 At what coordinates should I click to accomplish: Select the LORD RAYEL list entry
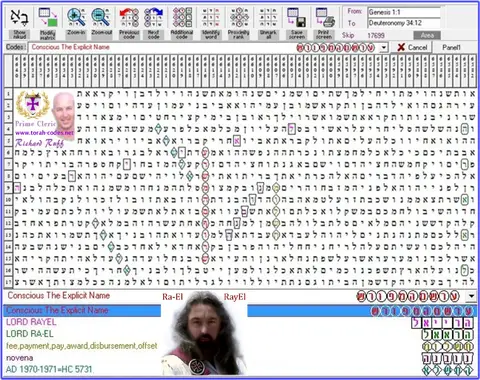pos(31,322)
